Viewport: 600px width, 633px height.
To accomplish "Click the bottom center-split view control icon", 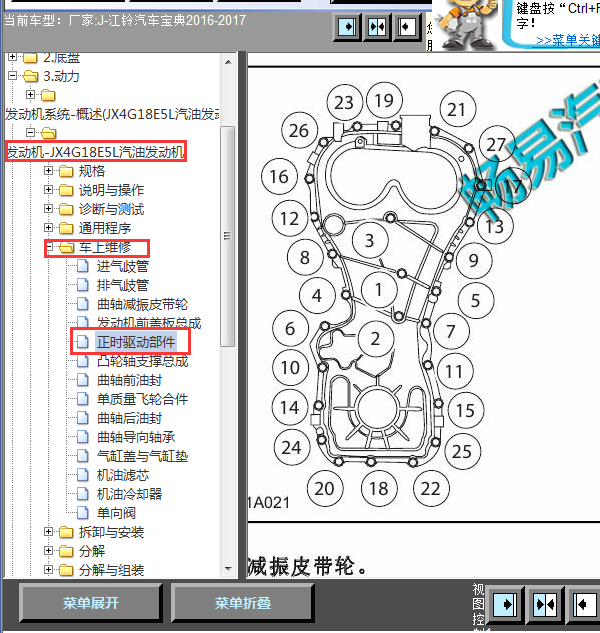I will (545, 604).
